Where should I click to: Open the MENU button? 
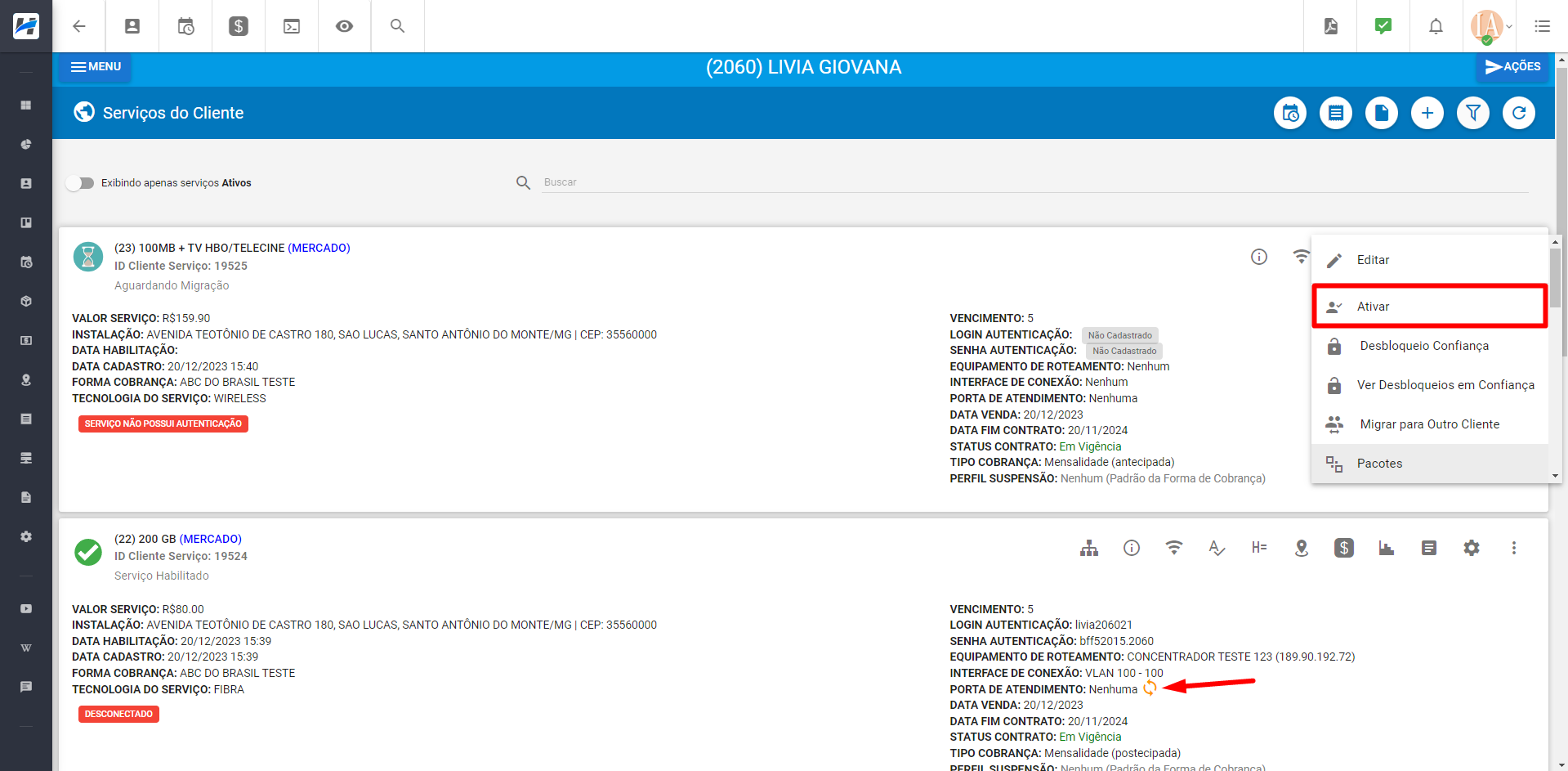tap(96, 67)
